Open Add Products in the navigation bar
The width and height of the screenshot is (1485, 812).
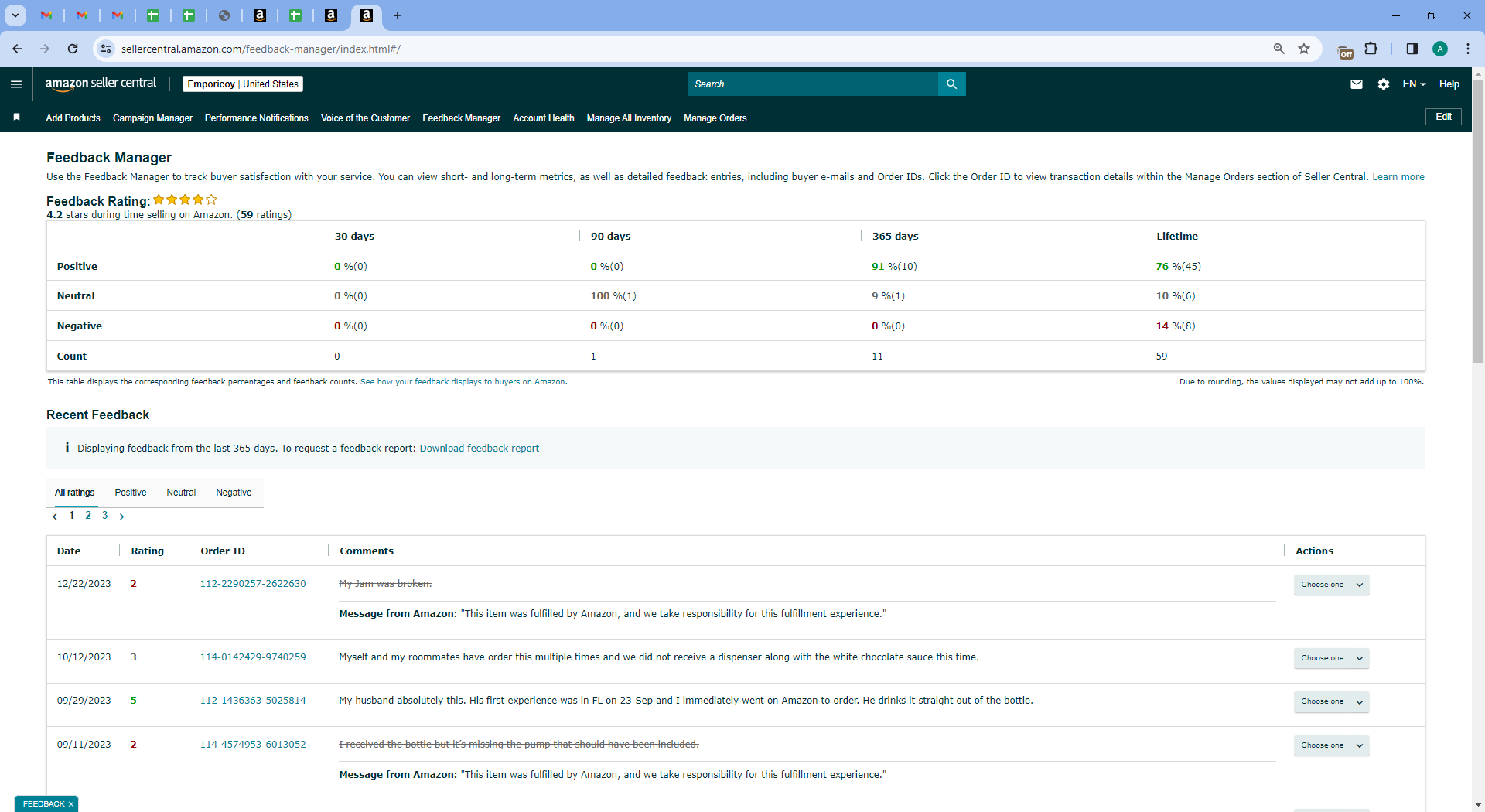[73, 118]
